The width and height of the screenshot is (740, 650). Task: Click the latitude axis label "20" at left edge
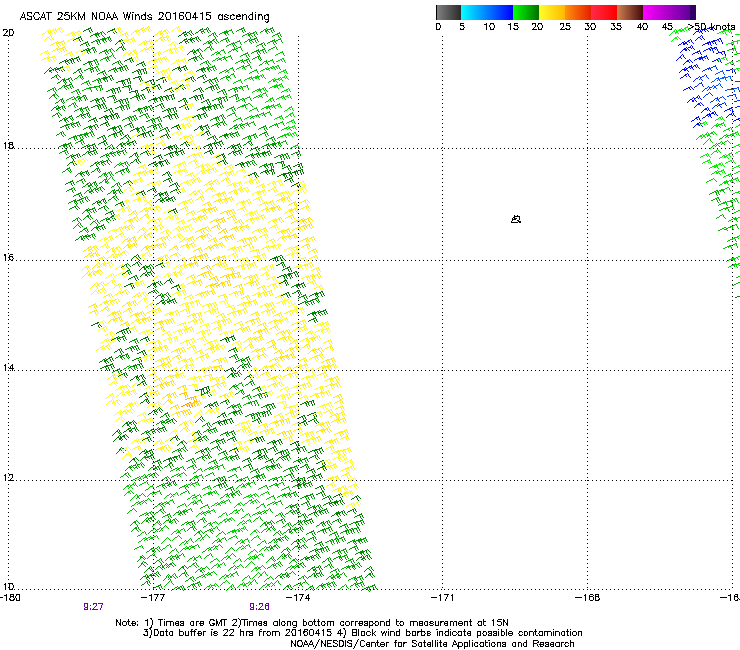8,33
